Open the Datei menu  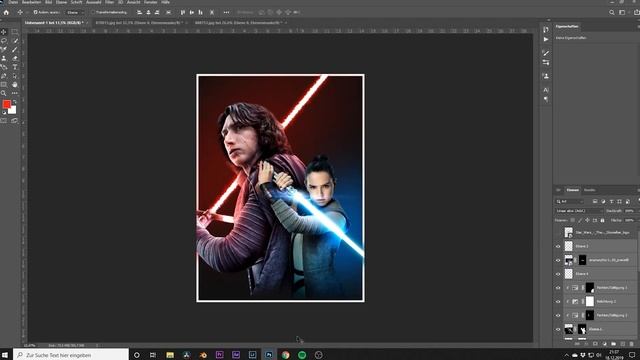[x=13, y=2]
